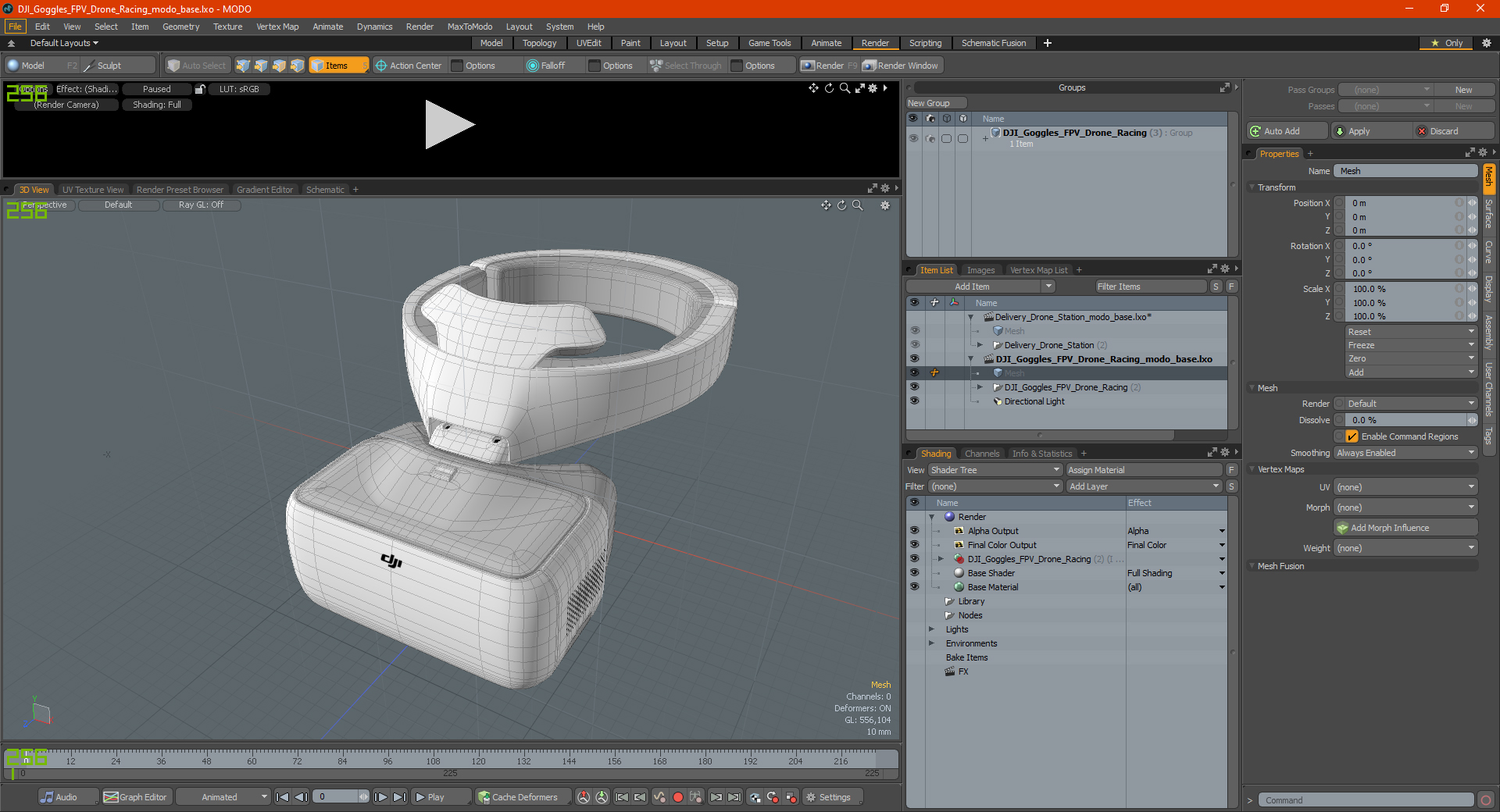Collapse Delivery_Drone_Station_modo_base.lxo scene
This screenshot has height=812, width=1500.
point(971,317)
